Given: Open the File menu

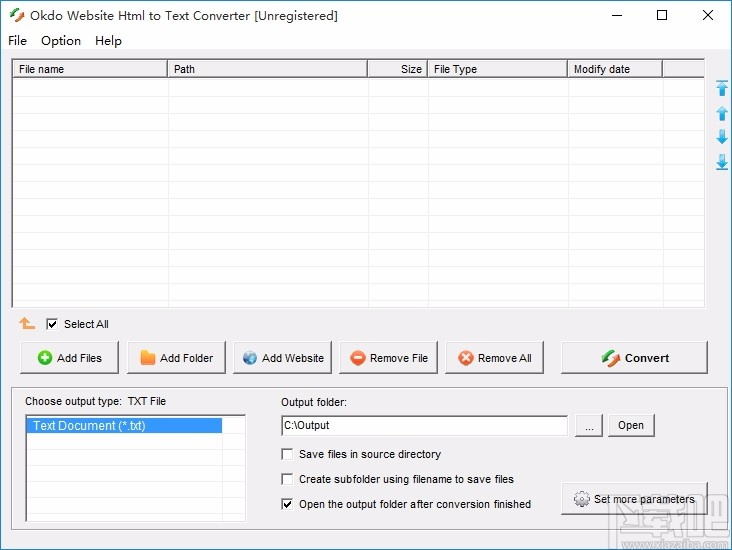Looking at the screenshot, I should [17, 41].
